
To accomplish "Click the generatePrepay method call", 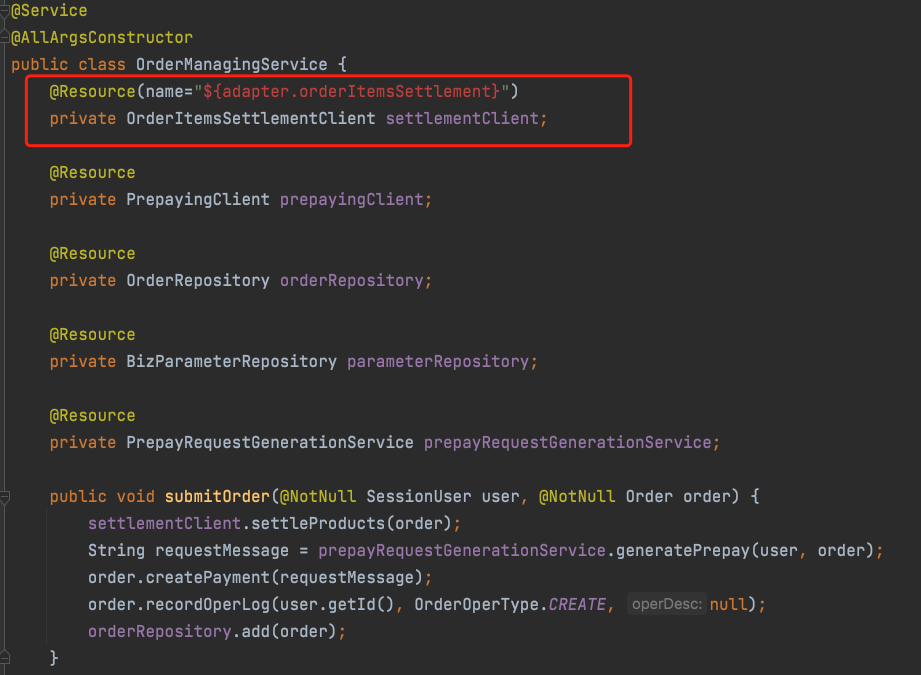I will tap(683, 551).
